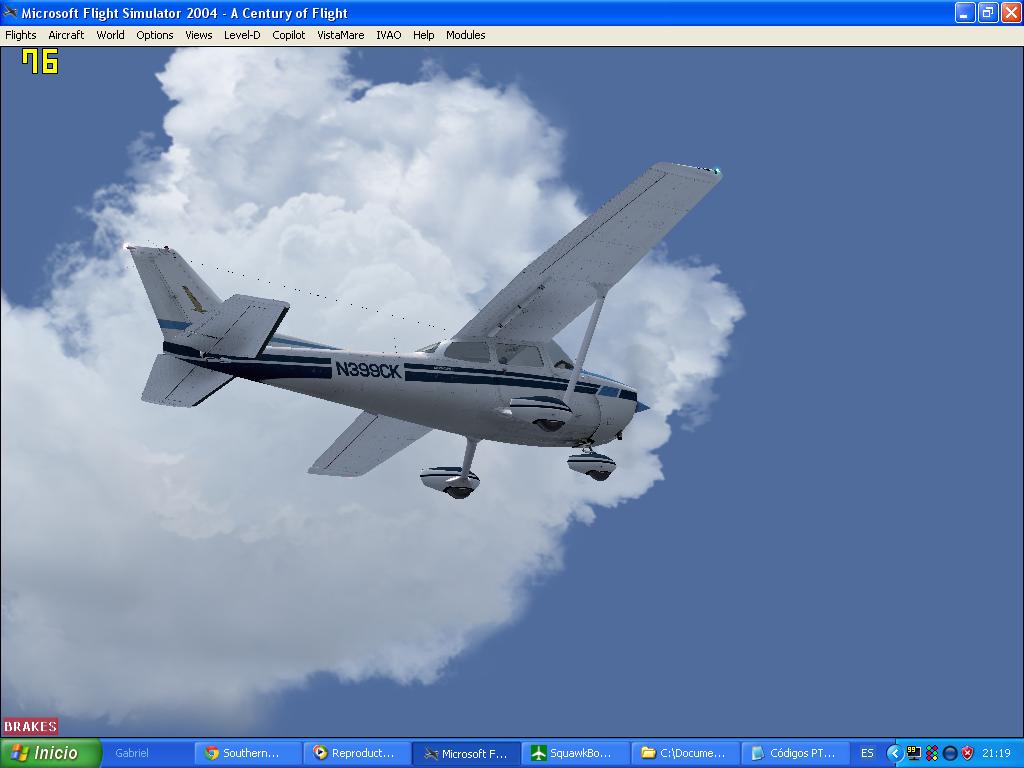Viewport: 1024px width, 768px height.
Task: Open the Views menu
Action: click(199, 35)
